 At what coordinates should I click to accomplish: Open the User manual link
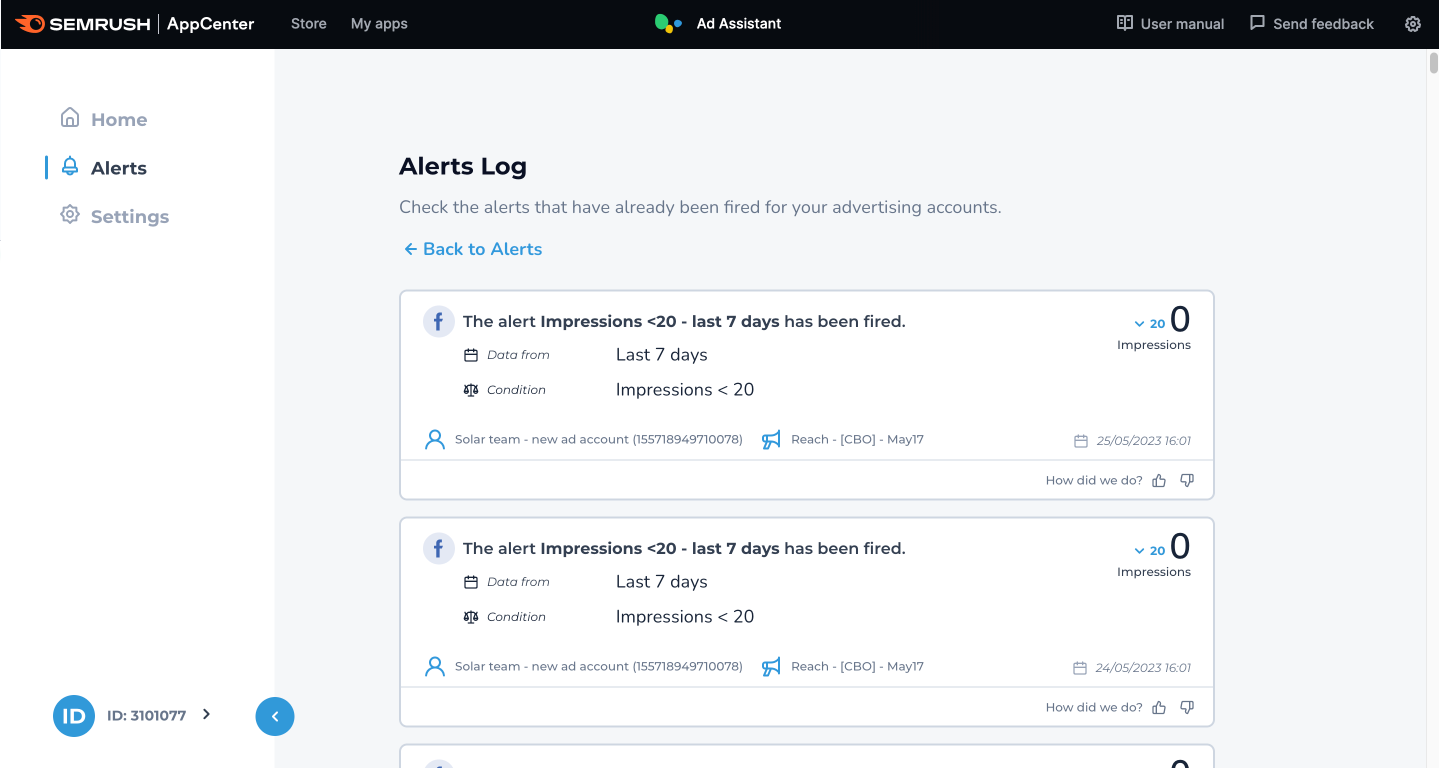[1182, 24]
